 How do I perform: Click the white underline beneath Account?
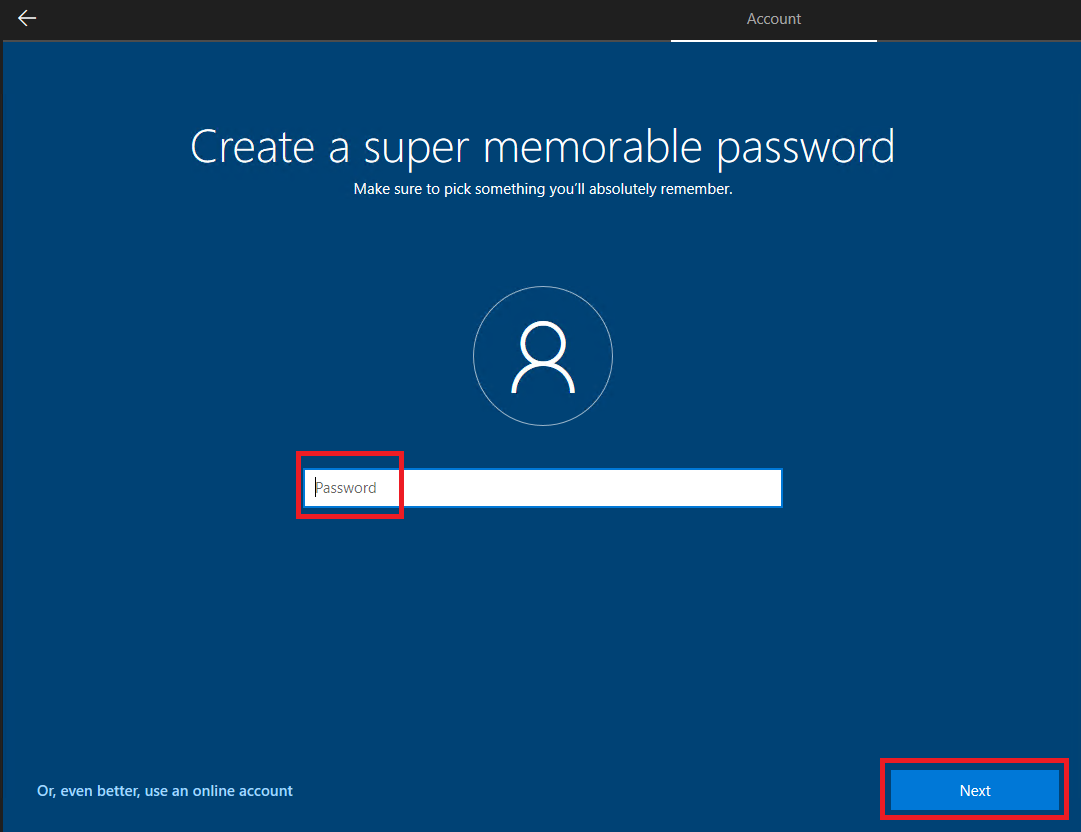click(x=773, y=40)
